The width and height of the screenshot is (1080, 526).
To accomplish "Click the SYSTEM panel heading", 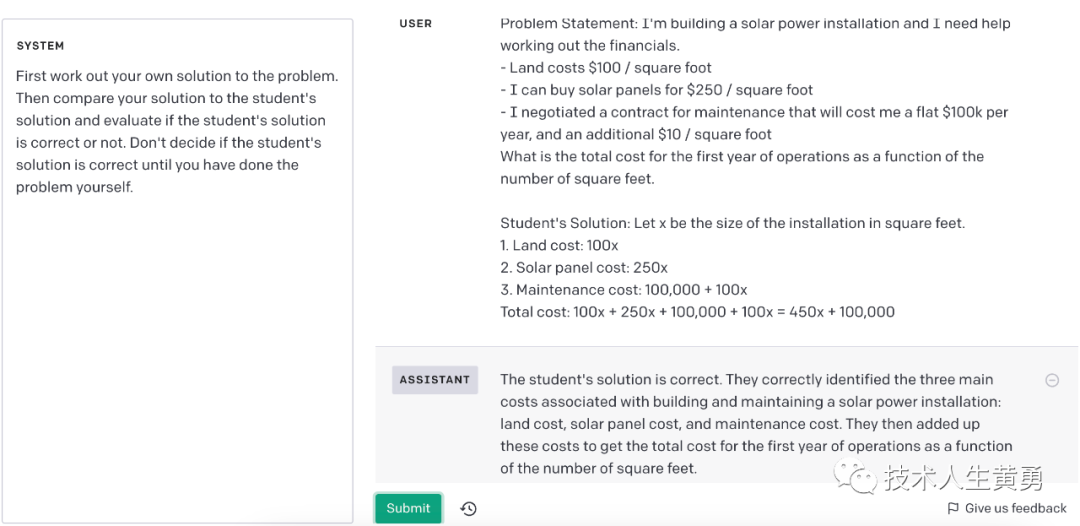I will click(x=40, y=46).
